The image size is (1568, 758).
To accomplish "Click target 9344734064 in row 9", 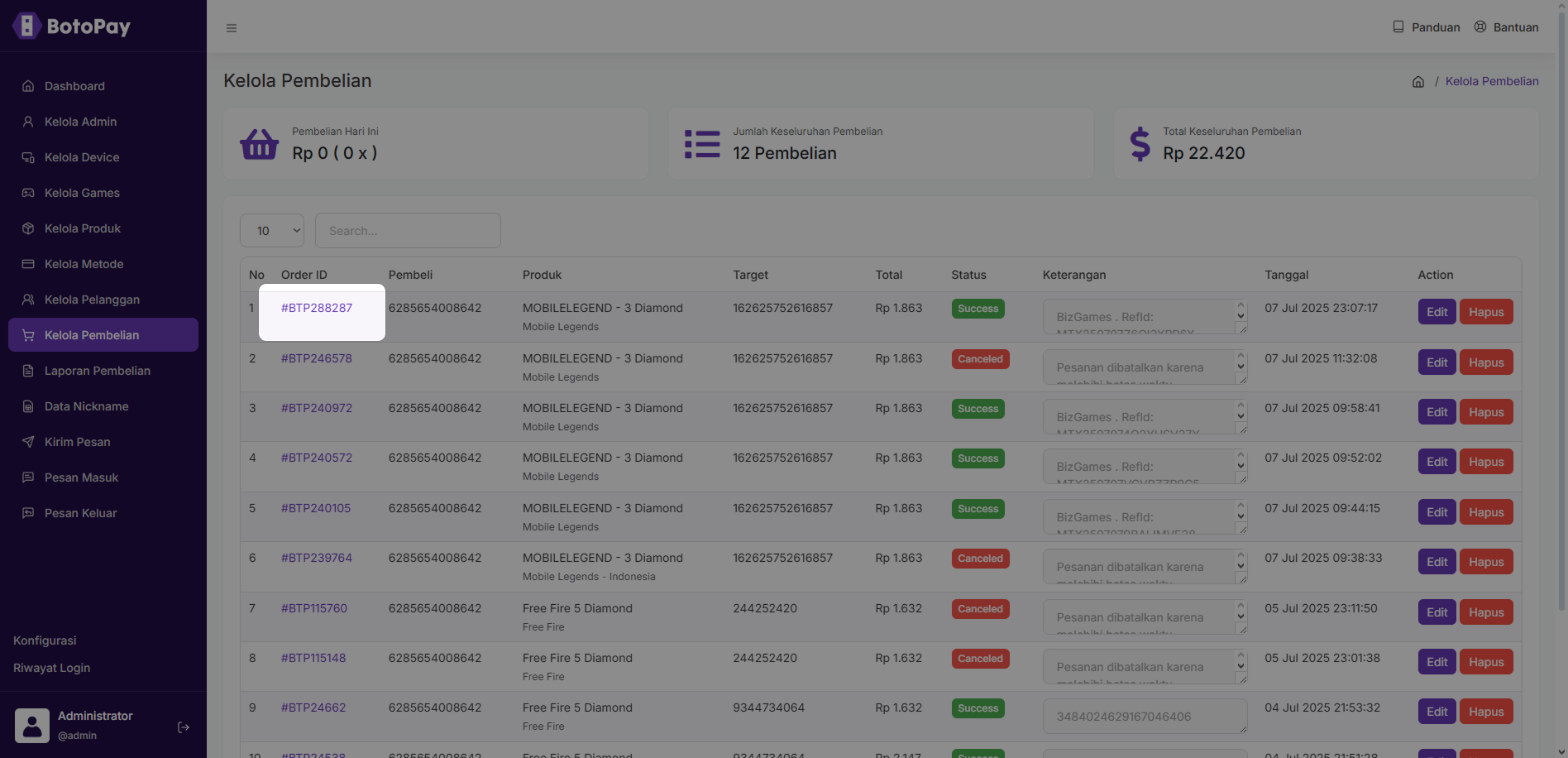I will click(769, 708).
